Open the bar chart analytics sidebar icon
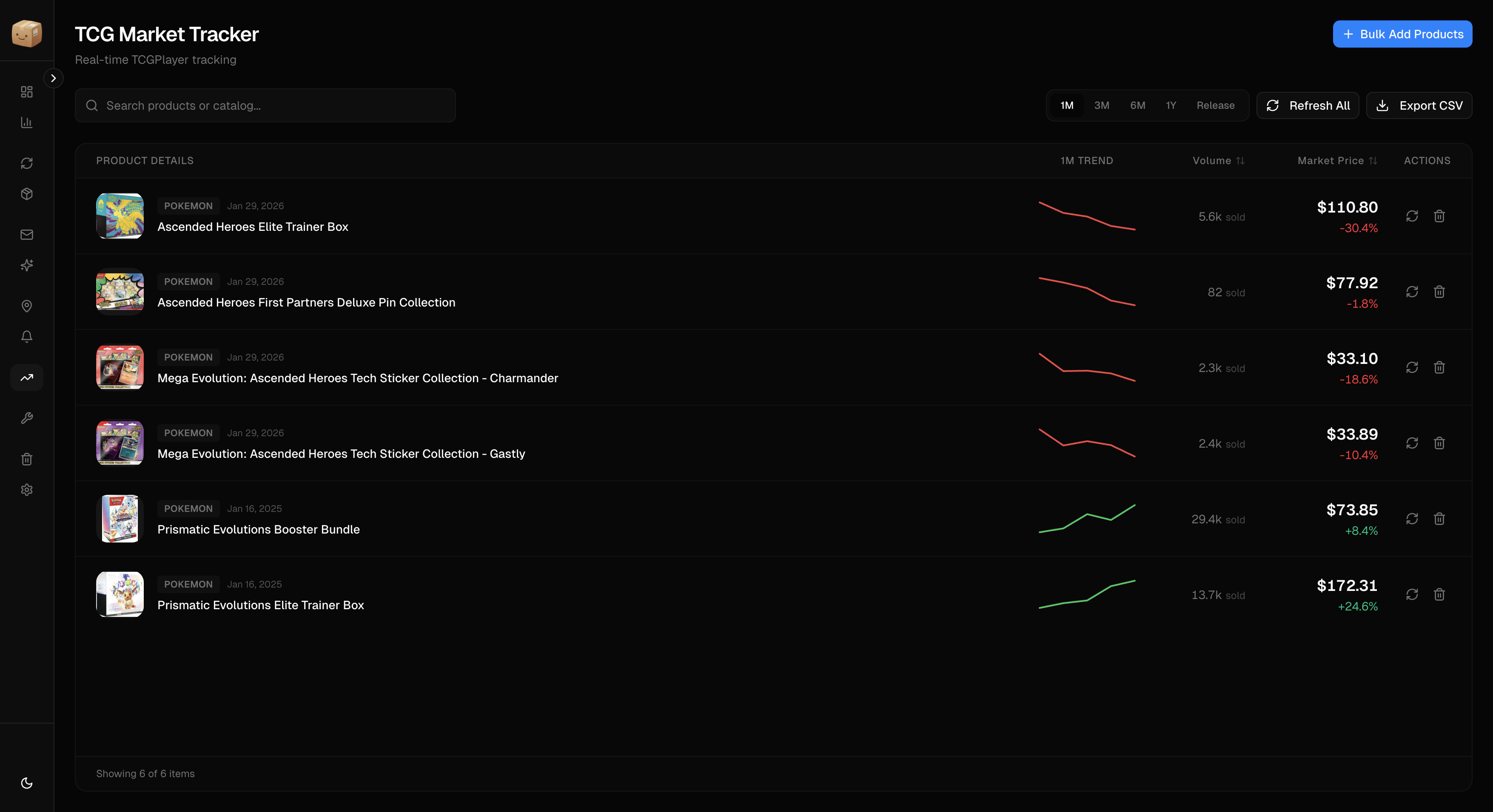 pos(27,122)
